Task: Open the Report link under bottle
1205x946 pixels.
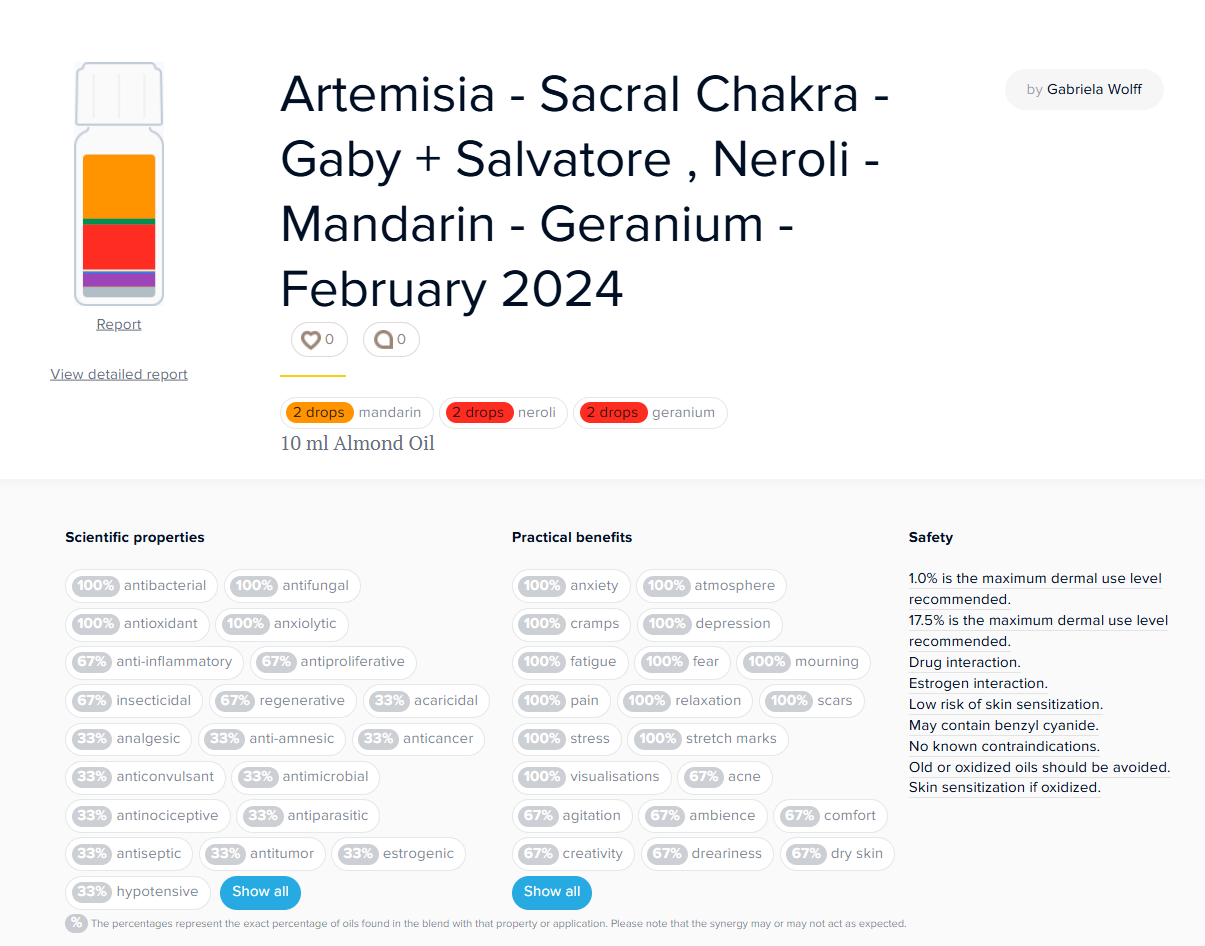Action: (x=119, y=324)
